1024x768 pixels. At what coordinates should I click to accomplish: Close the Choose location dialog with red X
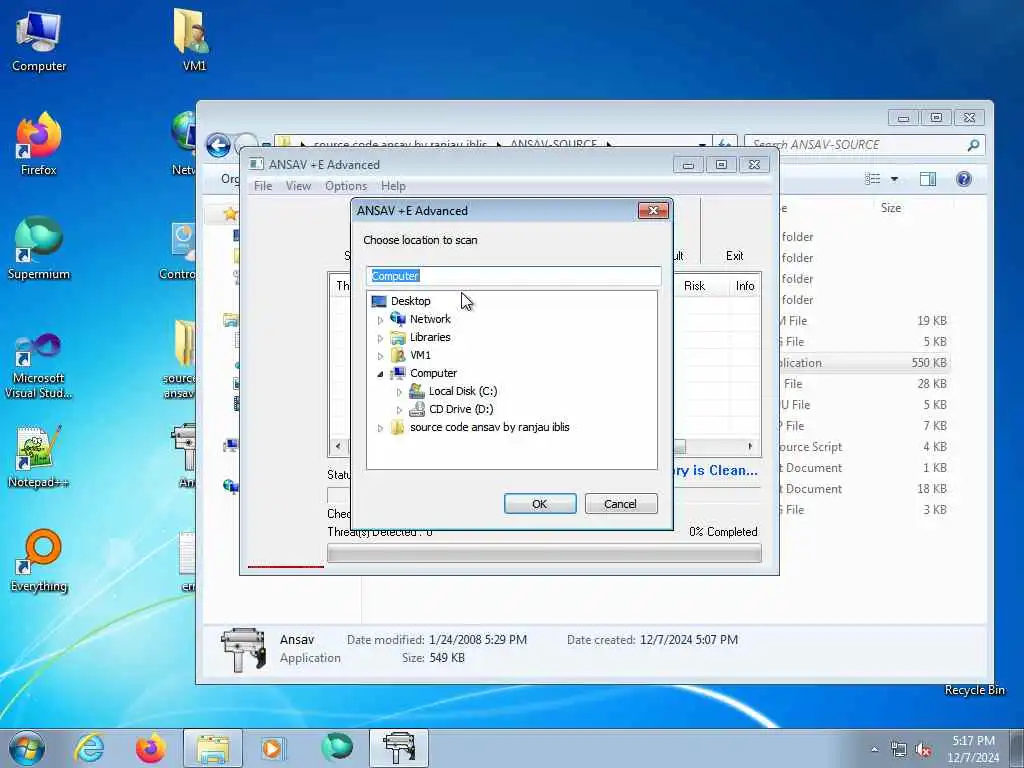tap(652, 210)
